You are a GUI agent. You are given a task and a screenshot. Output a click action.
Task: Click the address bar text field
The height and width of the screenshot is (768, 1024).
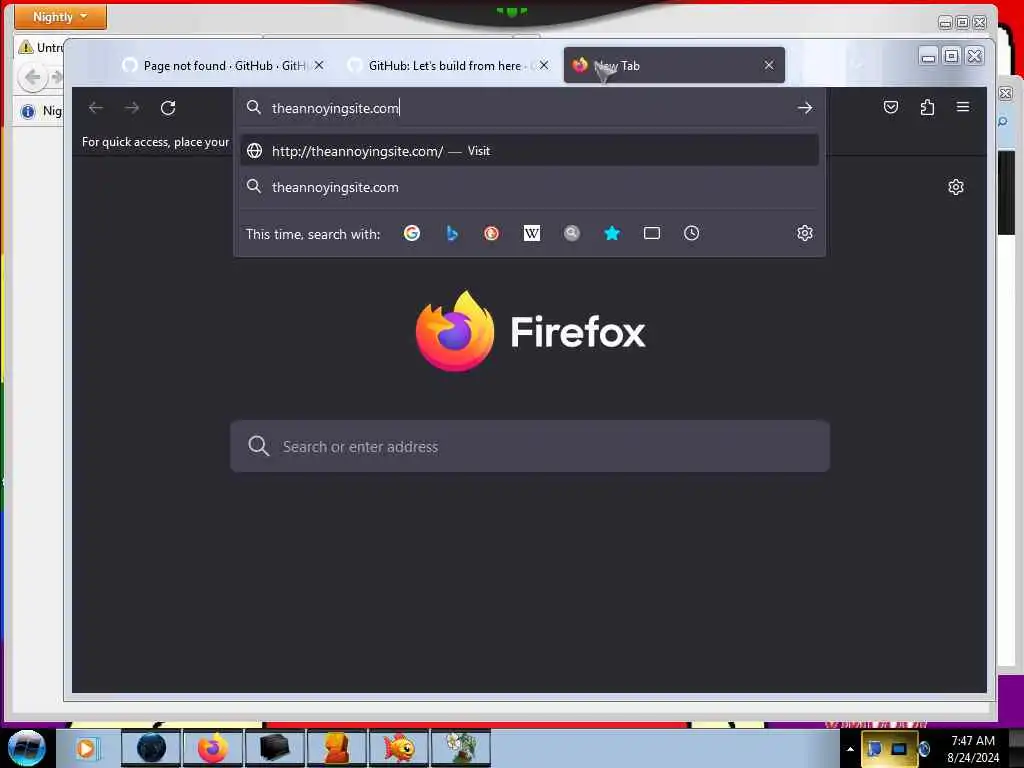point(529,108)
